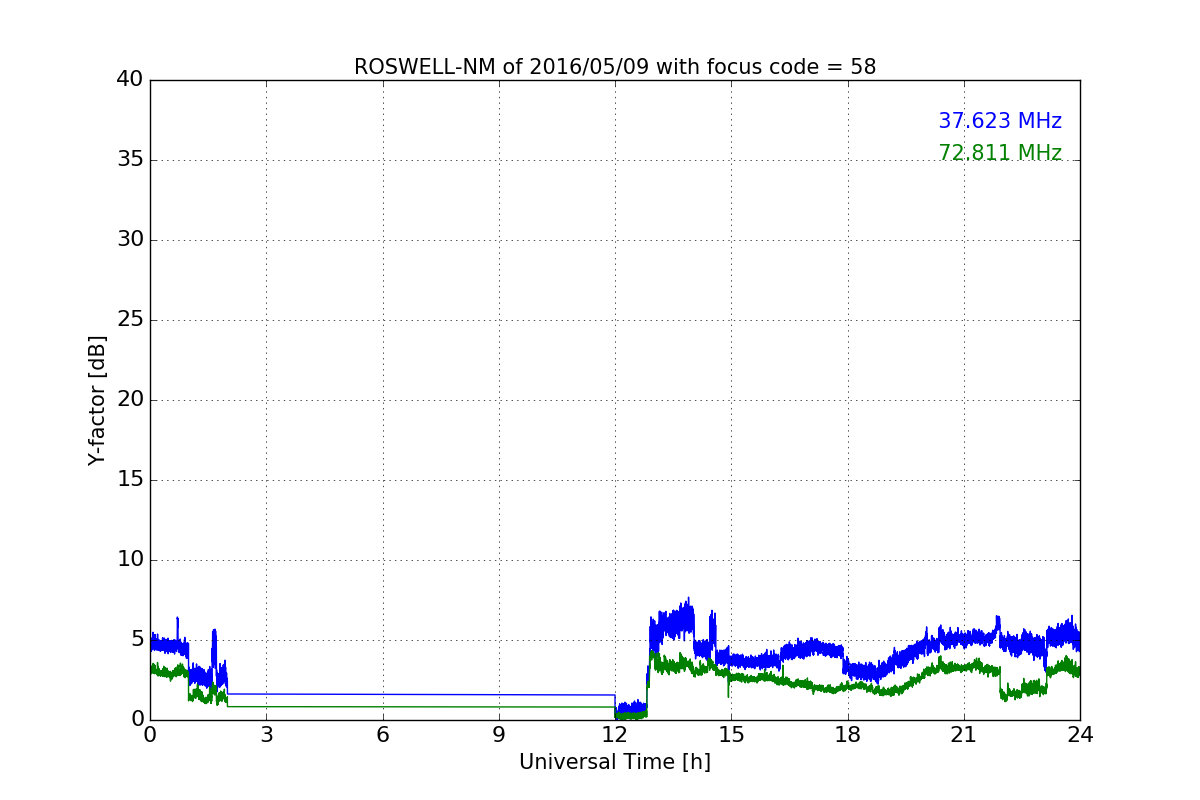Click the Universal Time [h] axis label

click(615, 762)
